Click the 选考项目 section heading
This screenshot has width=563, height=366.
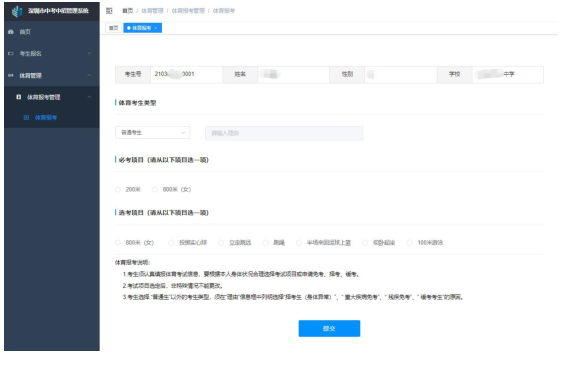[x=163, y=213]
